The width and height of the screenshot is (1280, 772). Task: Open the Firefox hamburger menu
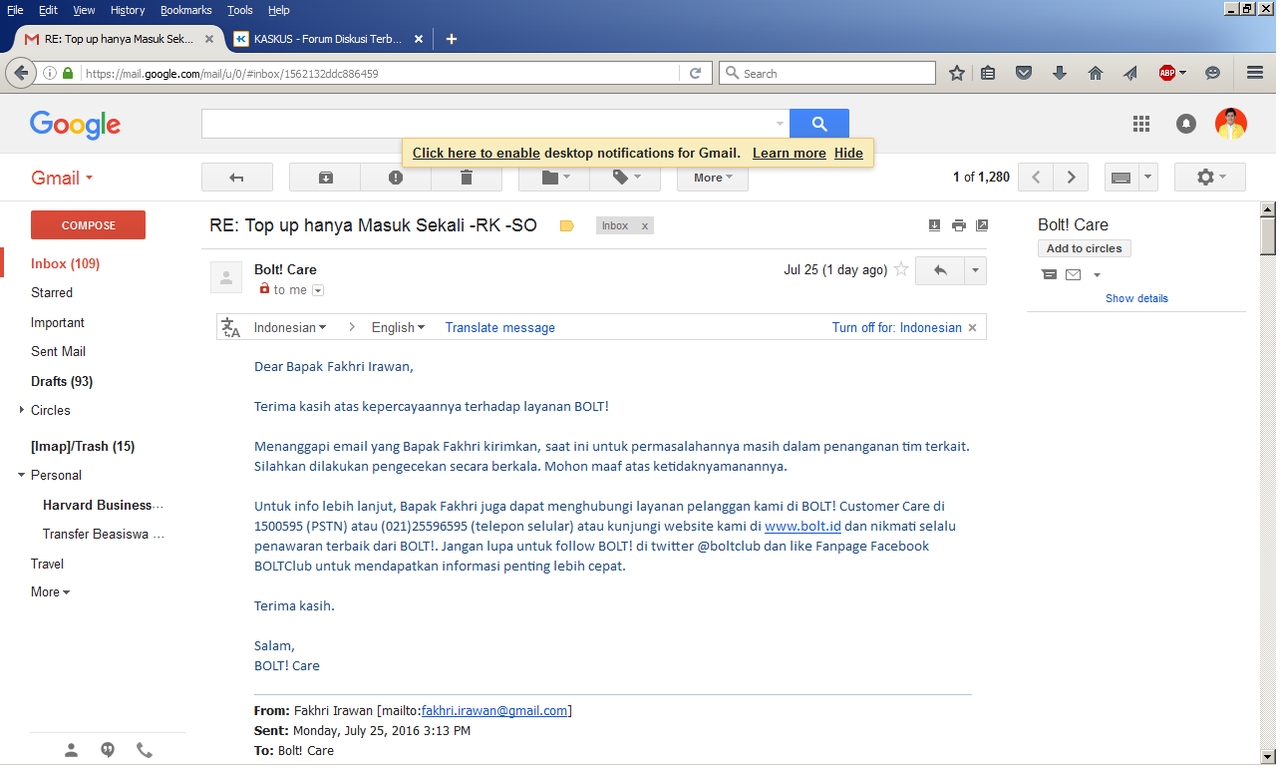[1255, 73]
